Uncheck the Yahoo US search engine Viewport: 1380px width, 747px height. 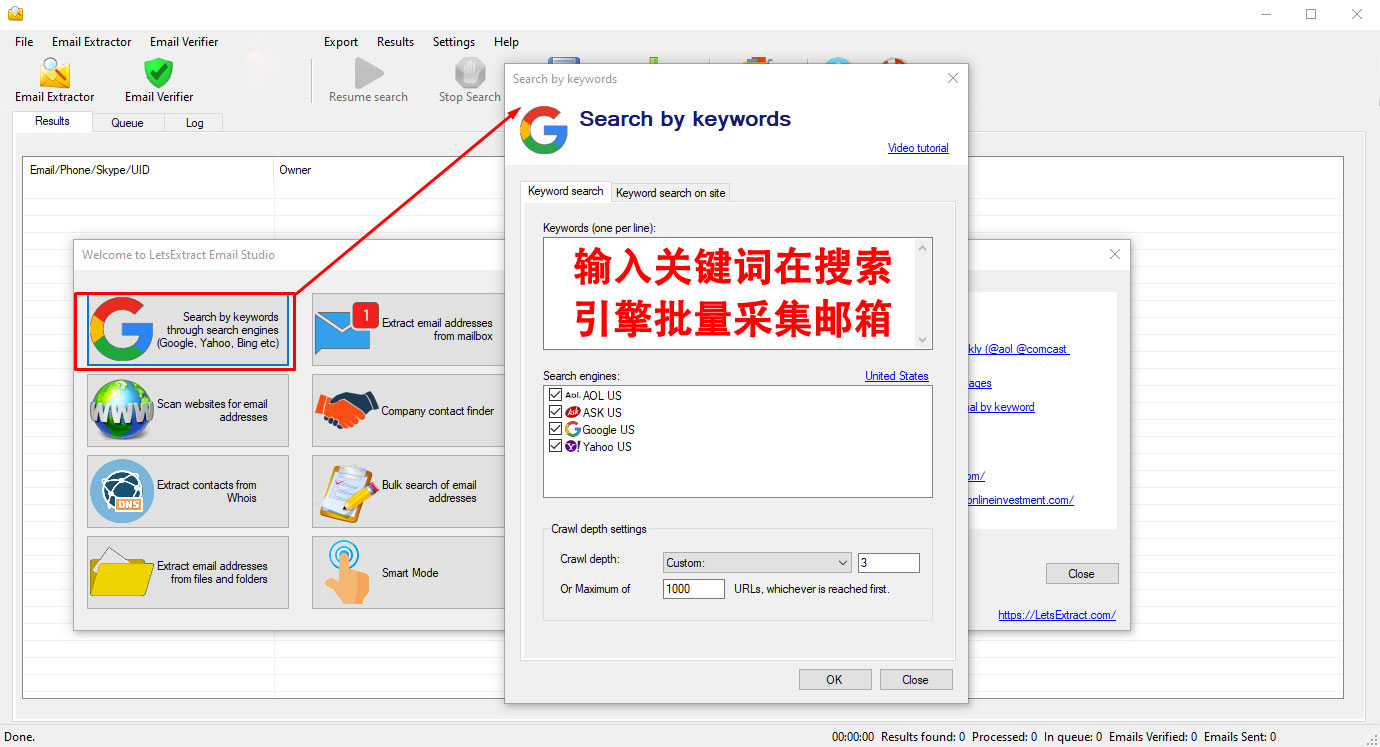tap(555, 446)
